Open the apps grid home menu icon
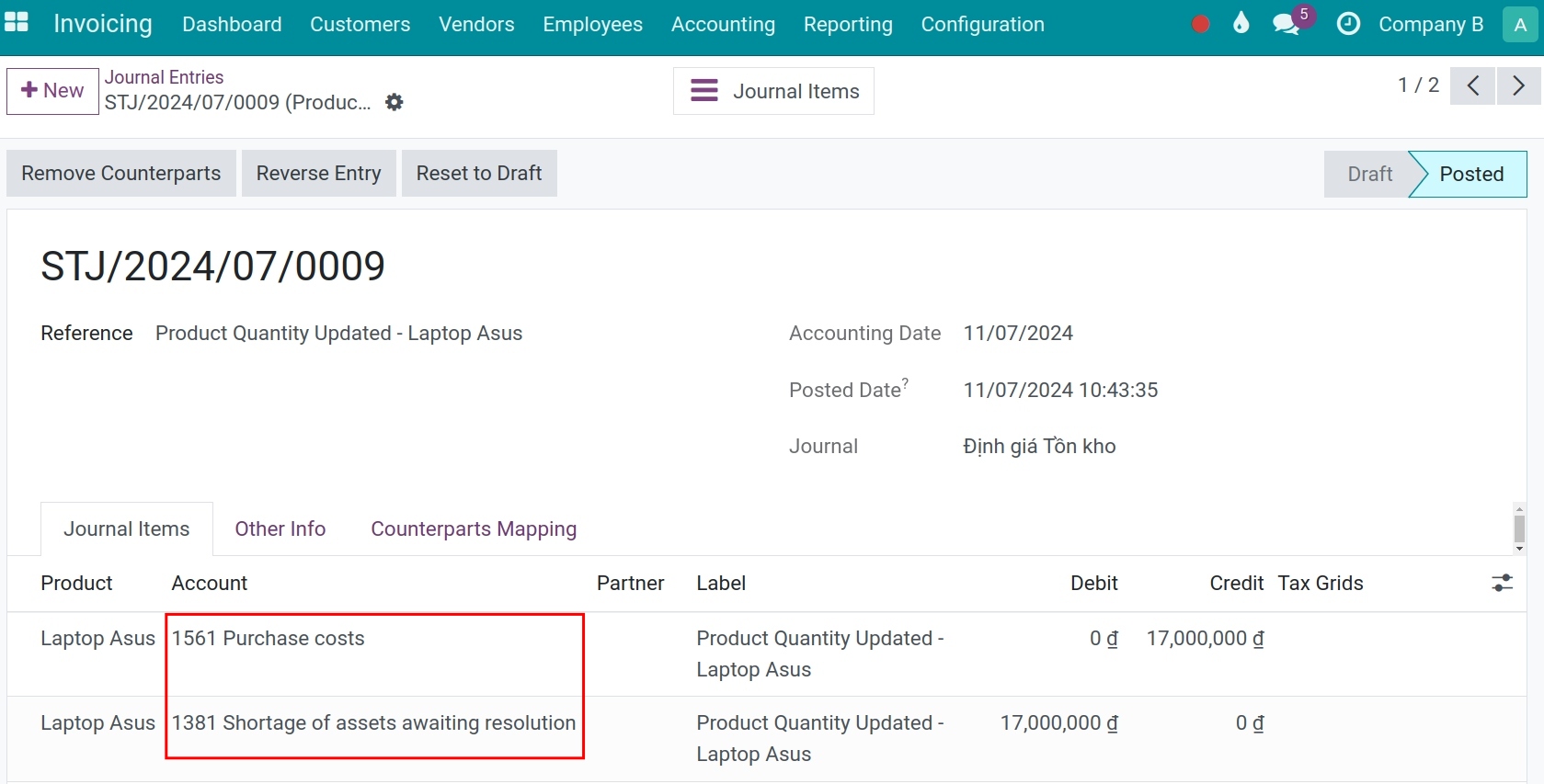The image size is (1544, 784). point(17,23)
